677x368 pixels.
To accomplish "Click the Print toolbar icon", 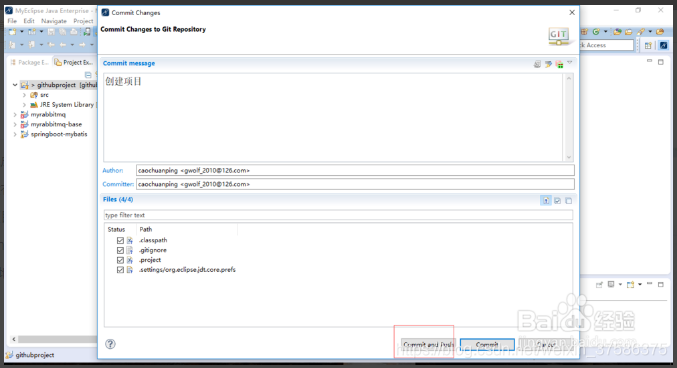I will (x=74, y=32).
